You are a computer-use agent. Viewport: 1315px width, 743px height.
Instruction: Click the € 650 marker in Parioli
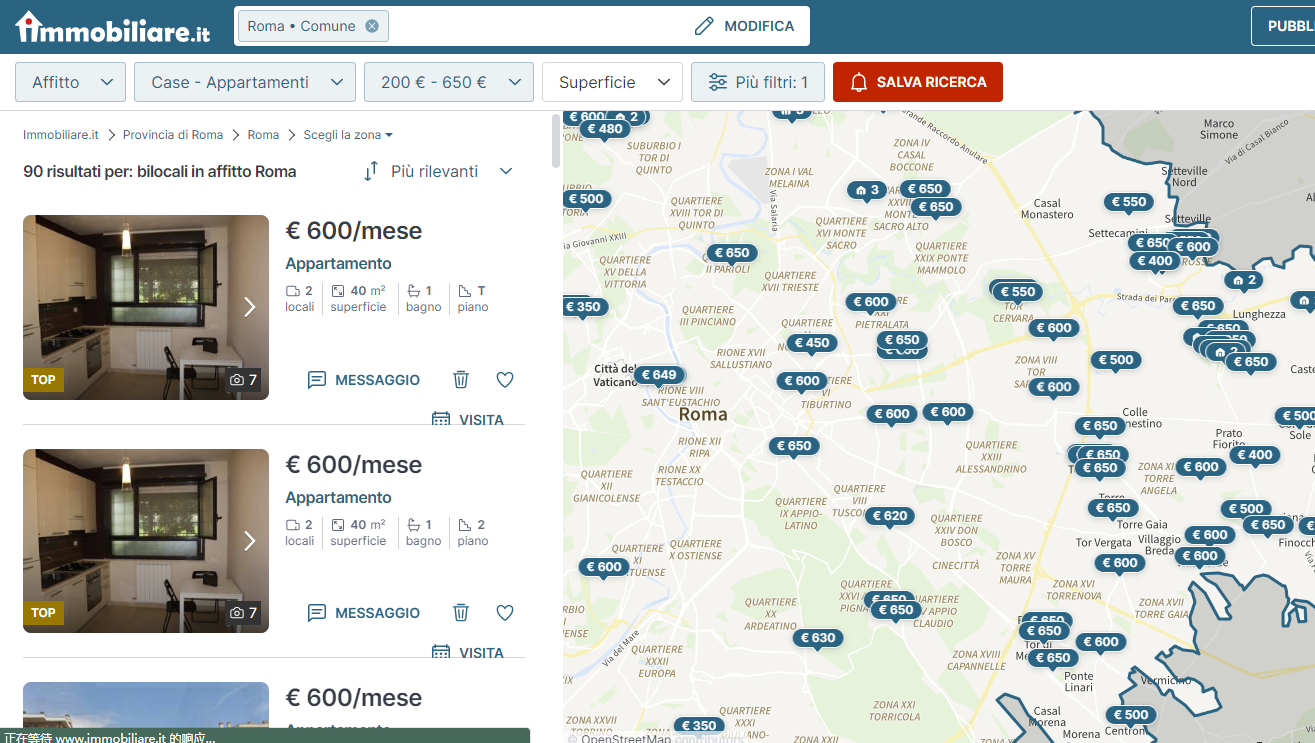(732, 253)
